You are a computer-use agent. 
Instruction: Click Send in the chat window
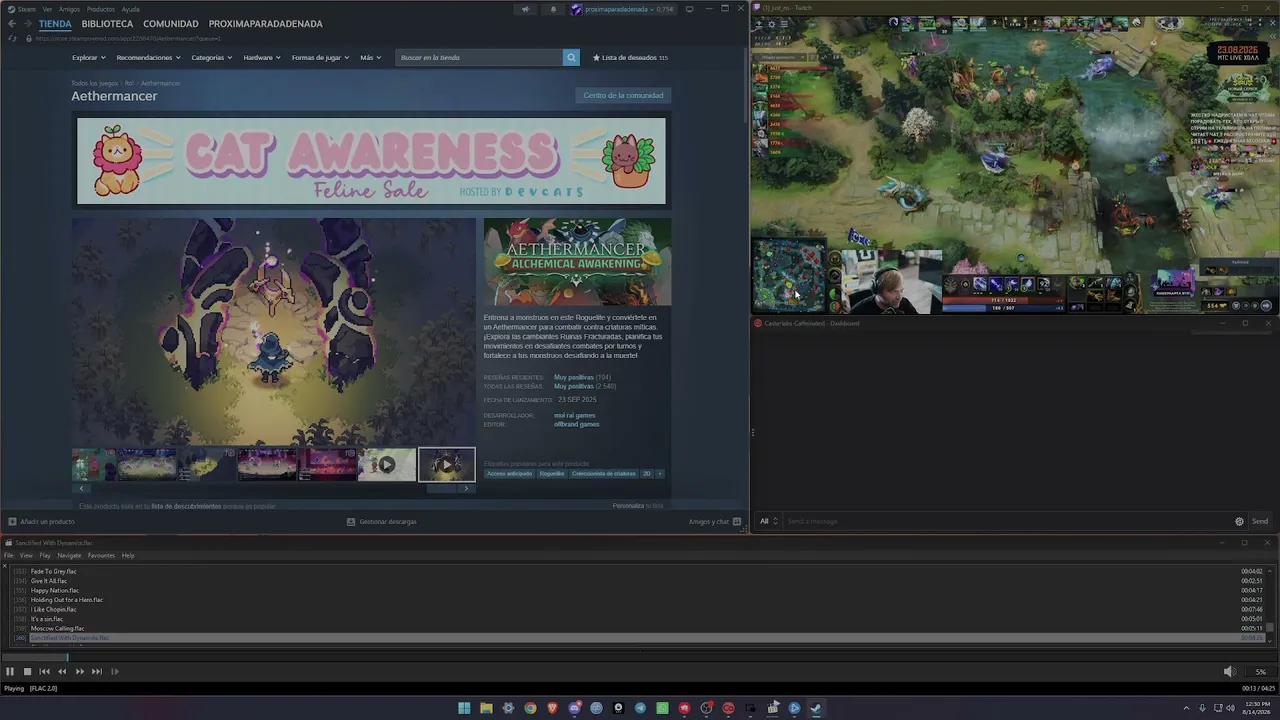tap(1260, 521)
